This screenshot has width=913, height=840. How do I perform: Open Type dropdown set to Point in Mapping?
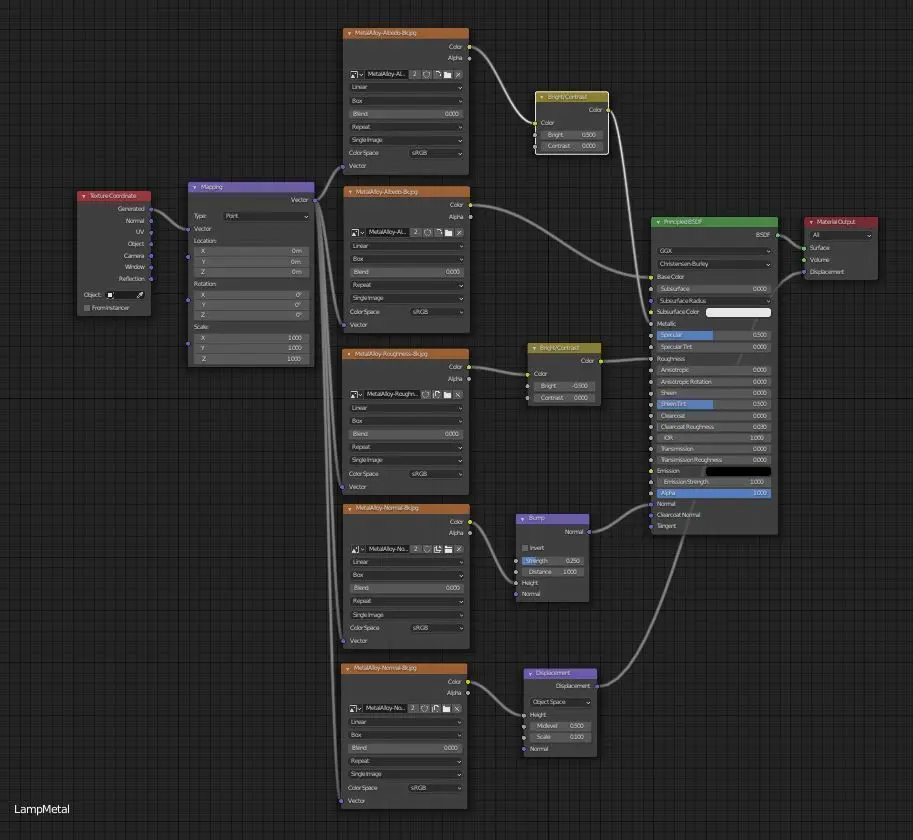click(267, 217)
